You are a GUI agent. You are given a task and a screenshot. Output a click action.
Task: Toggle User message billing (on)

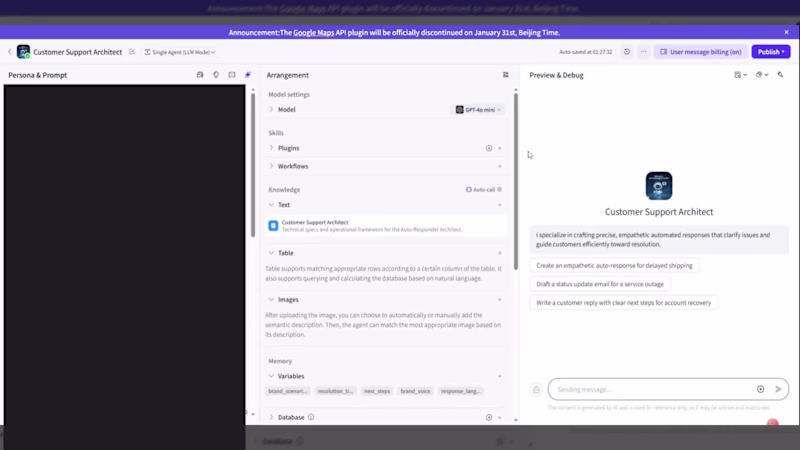701,52
